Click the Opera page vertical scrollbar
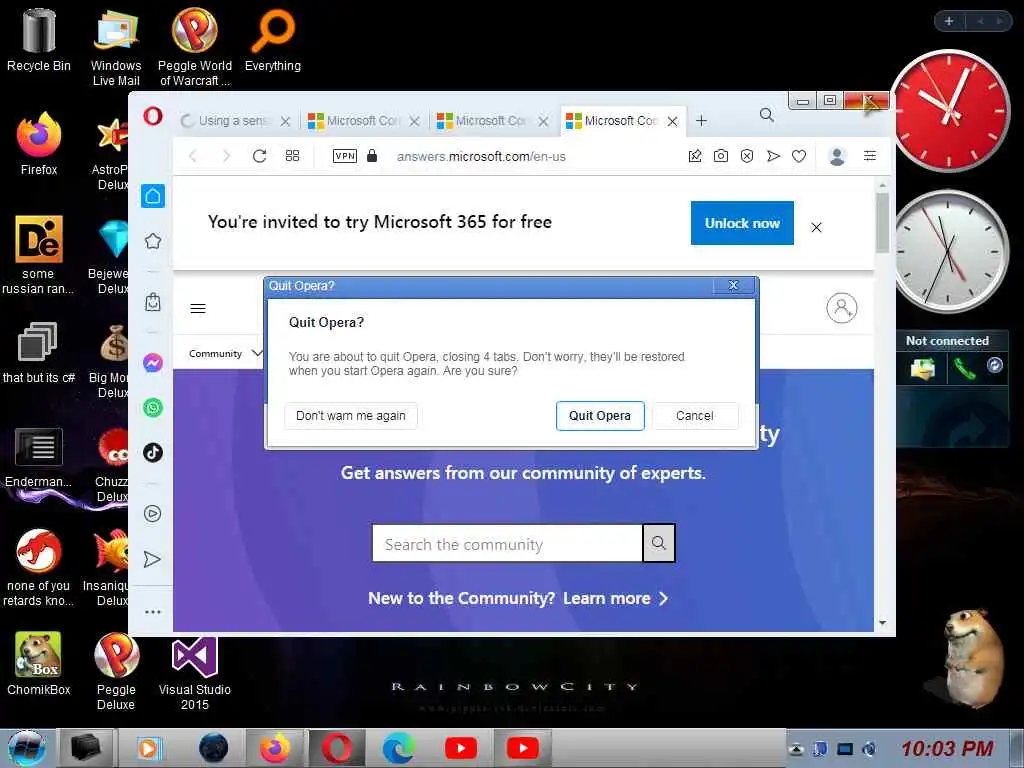The height and width of the screenshot is (768, 1024). [882, 222]
